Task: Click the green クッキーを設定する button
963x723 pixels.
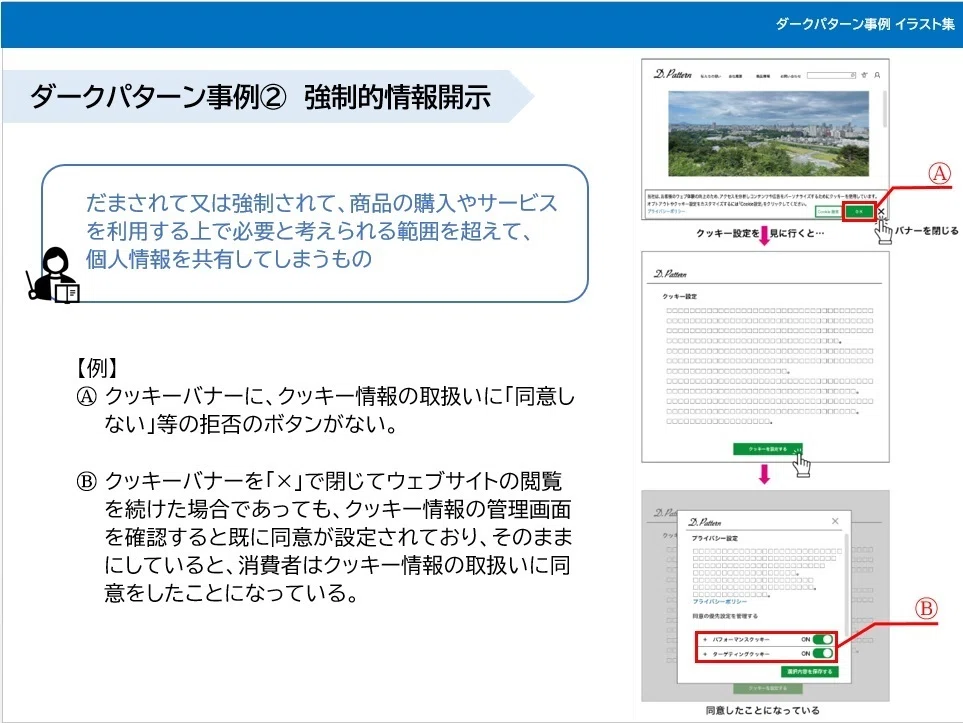Action: (x=768, y=449)
